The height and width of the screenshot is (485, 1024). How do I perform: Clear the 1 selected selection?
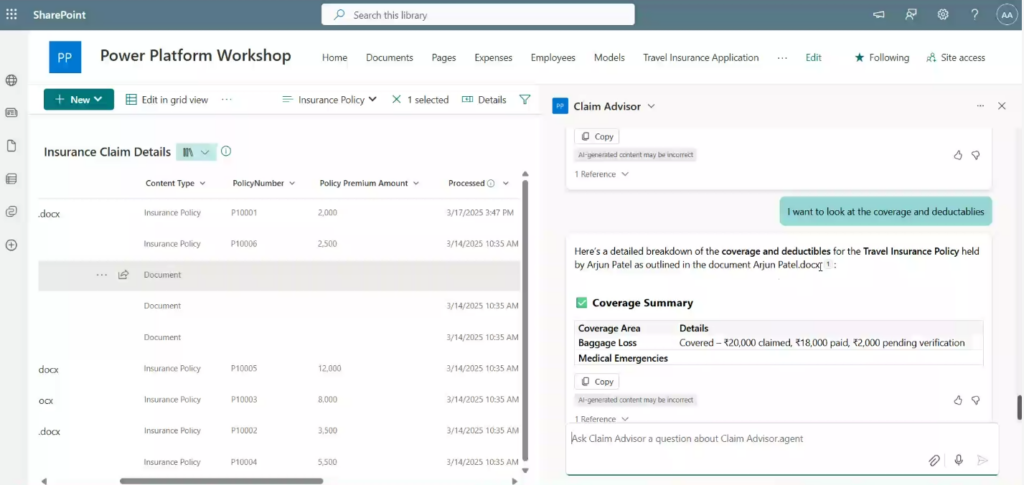coord(396,99)
